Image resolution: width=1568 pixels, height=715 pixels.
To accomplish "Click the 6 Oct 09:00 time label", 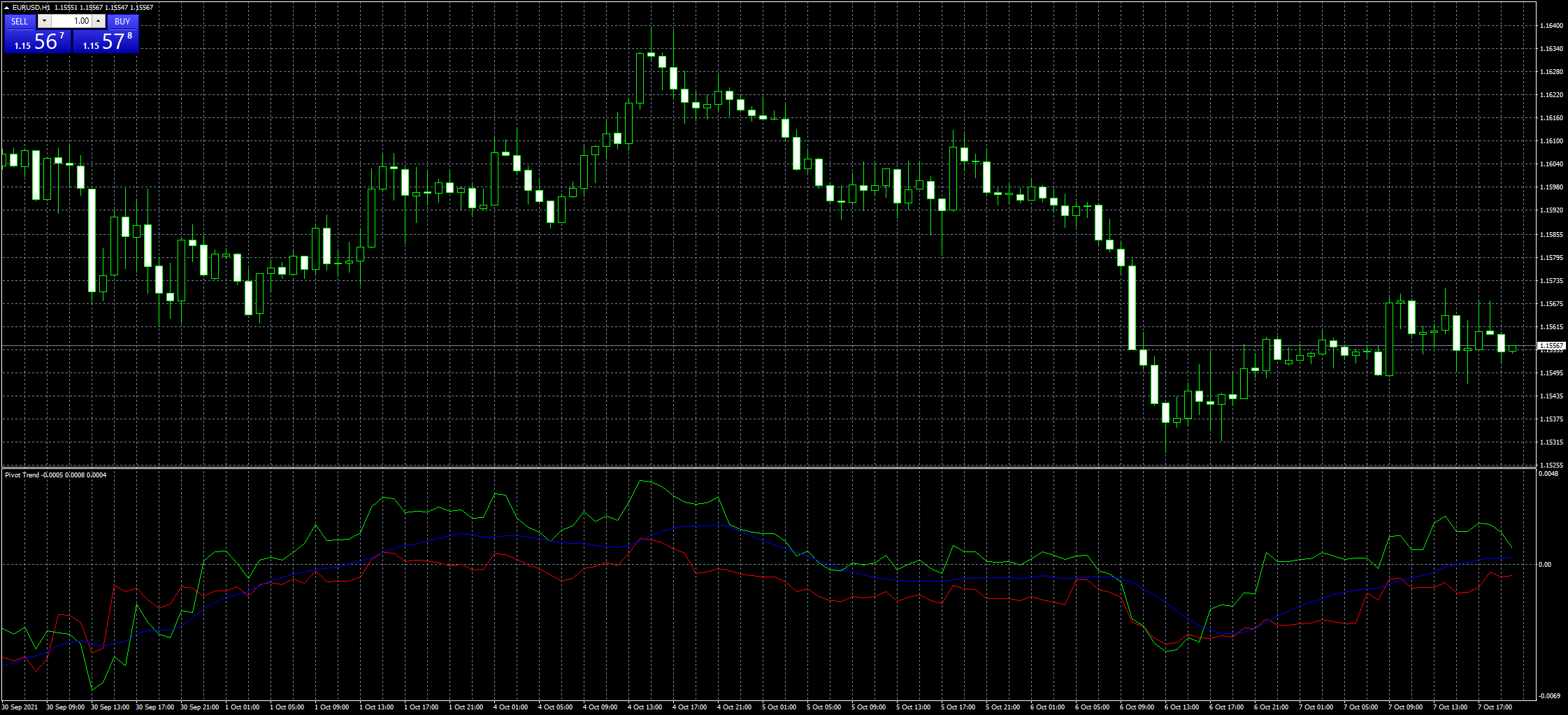I will coord(1137,707).
